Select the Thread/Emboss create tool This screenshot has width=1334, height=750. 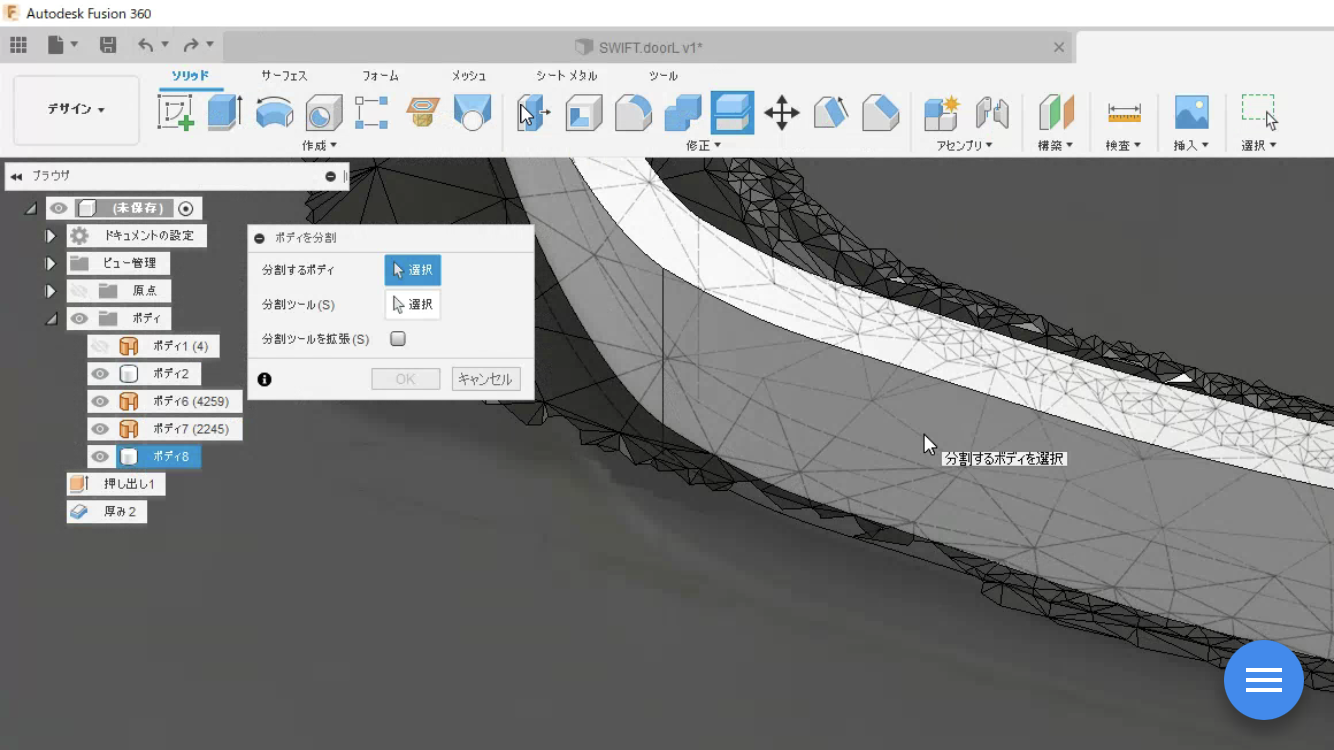tap(423, 112)
